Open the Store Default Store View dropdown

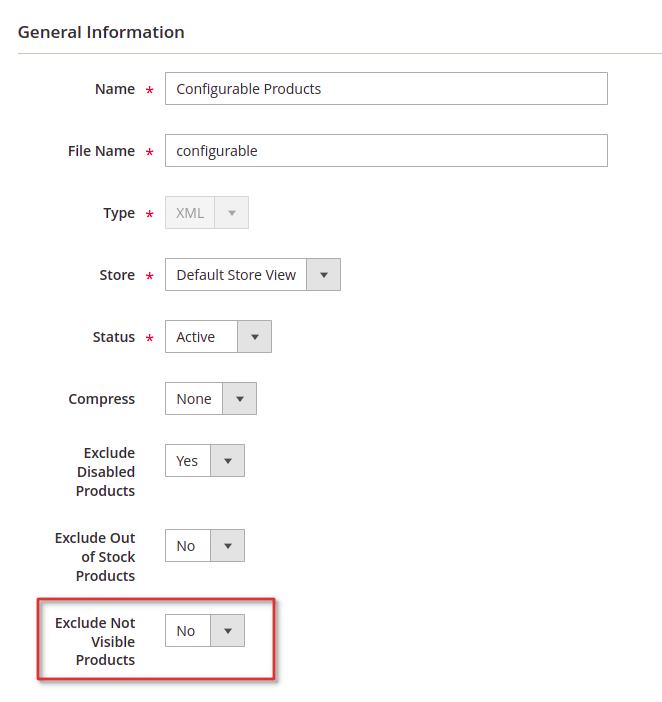click(x=253, y=274)
